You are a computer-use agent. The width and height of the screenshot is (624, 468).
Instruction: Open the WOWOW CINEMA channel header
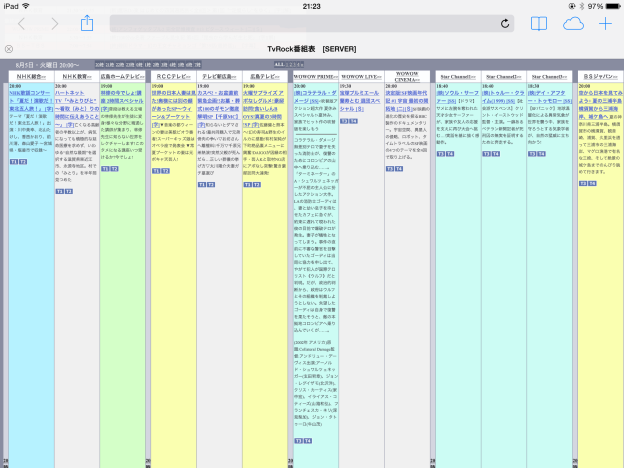pos(408,76)
